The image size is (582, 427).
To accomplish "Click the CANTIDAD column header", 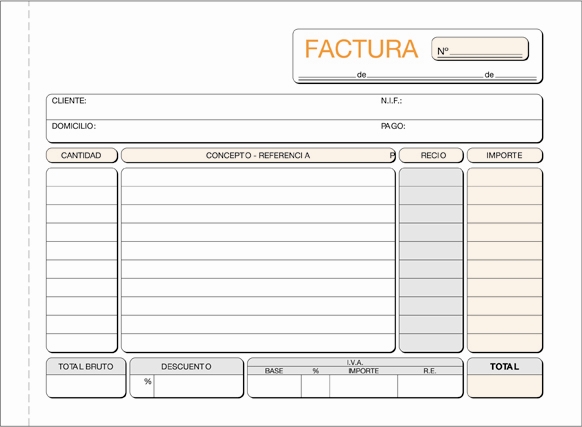I will (x=82, y=155).
